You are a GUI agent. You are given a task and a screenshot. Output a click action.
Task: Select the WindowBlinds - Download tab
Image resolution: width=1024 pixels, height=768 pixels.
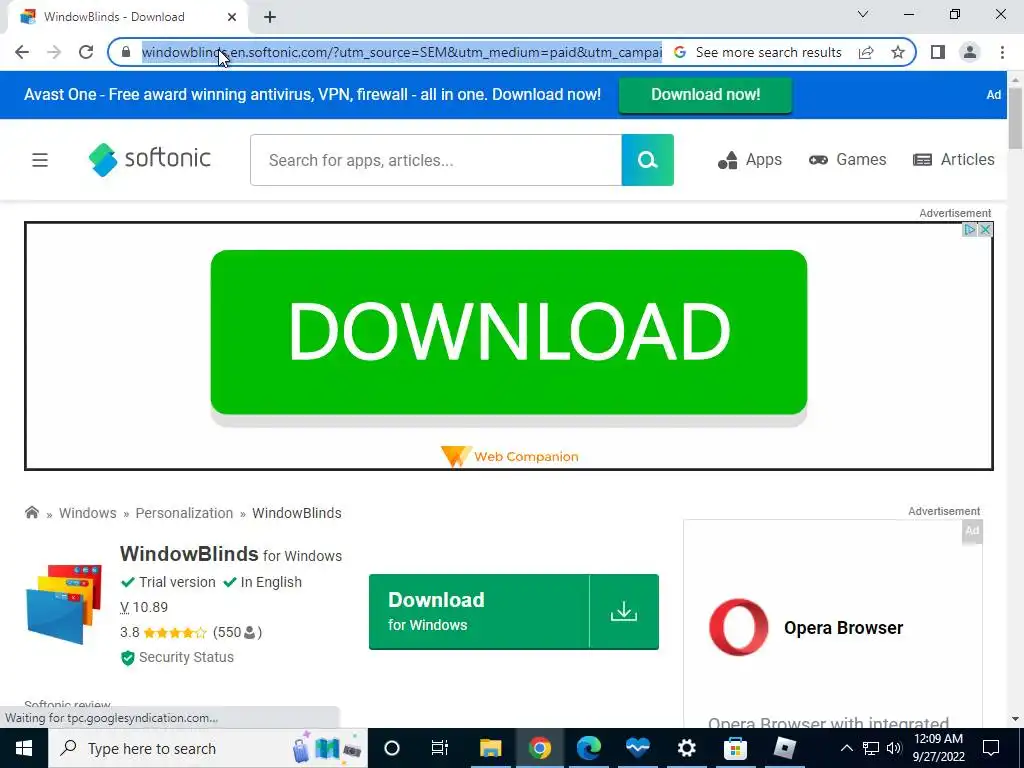(129, 17)
